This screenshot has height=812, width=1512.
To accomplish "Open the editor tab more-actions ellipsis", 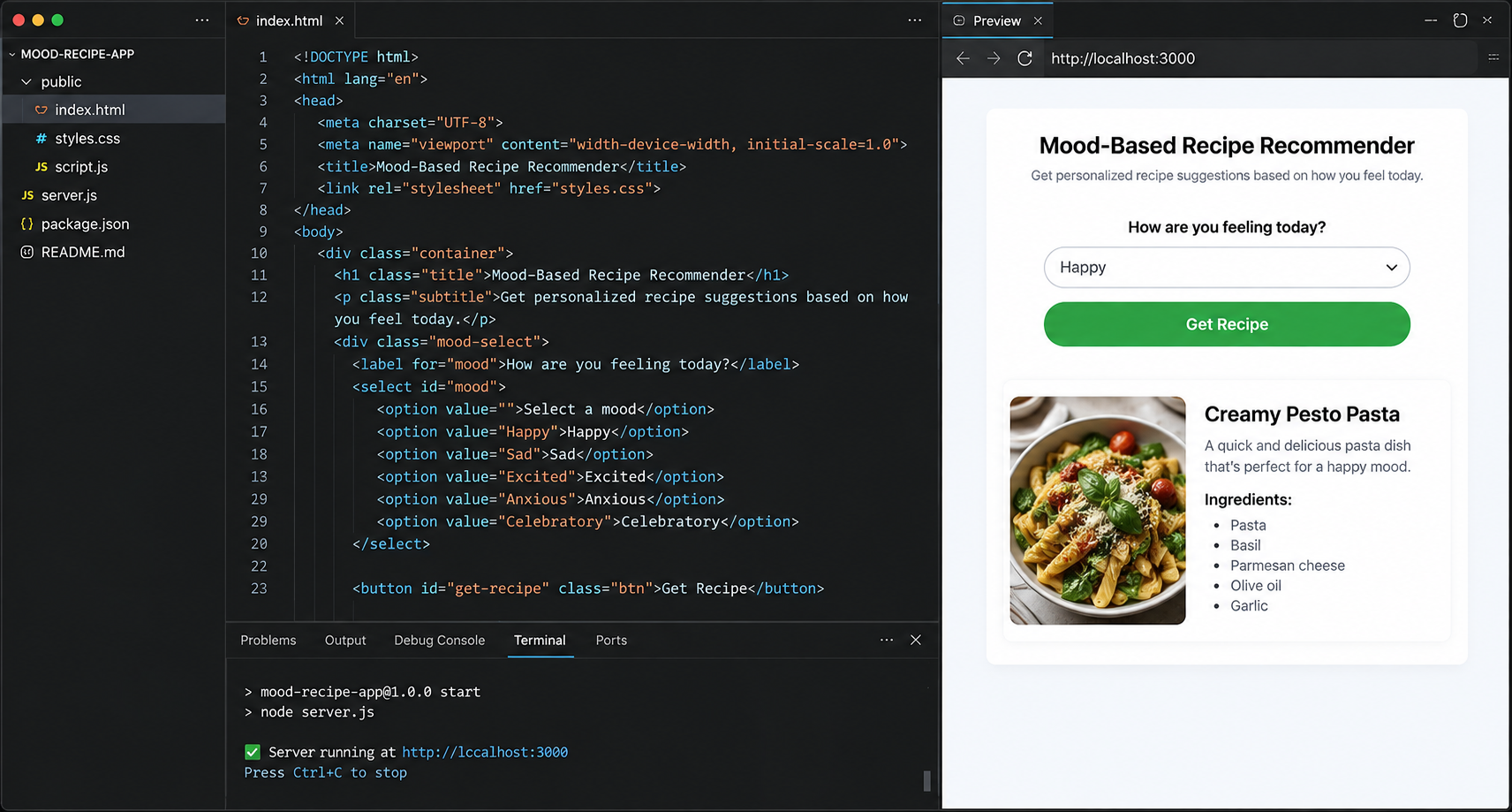I will click(915, 20).
